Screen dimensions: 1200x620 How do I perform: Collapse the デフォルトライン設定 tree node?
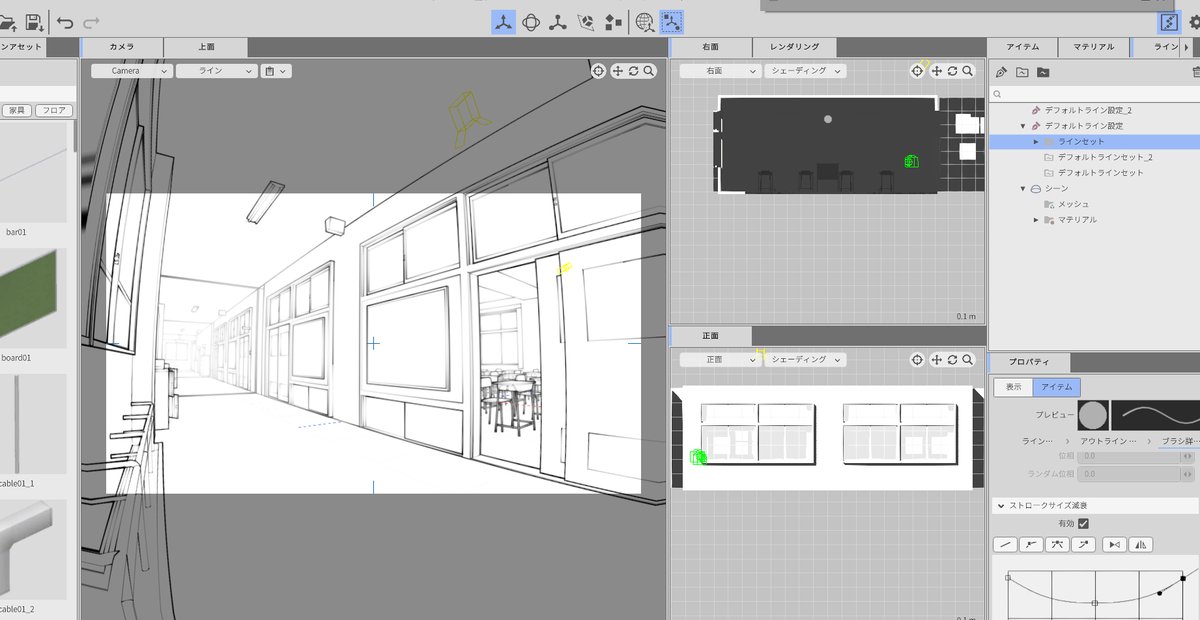1022,126
